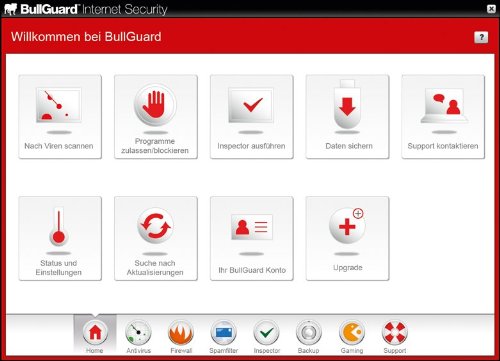The width and height of the screenshot is (500, 361).
Task: Open Status und Einstellungen thermometer tile
Action: [60, 238]
